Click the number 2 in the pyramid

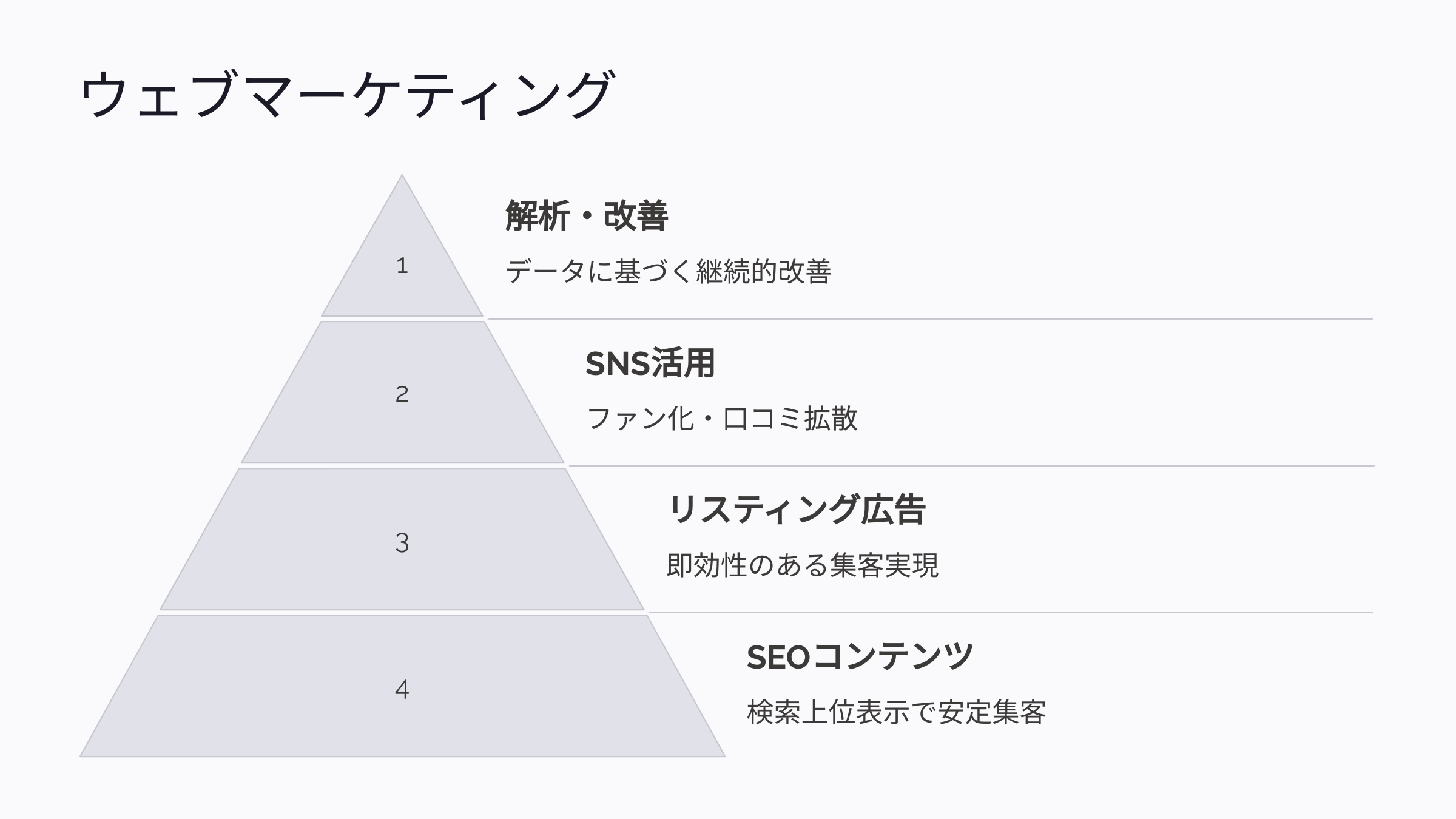(402, 394)
